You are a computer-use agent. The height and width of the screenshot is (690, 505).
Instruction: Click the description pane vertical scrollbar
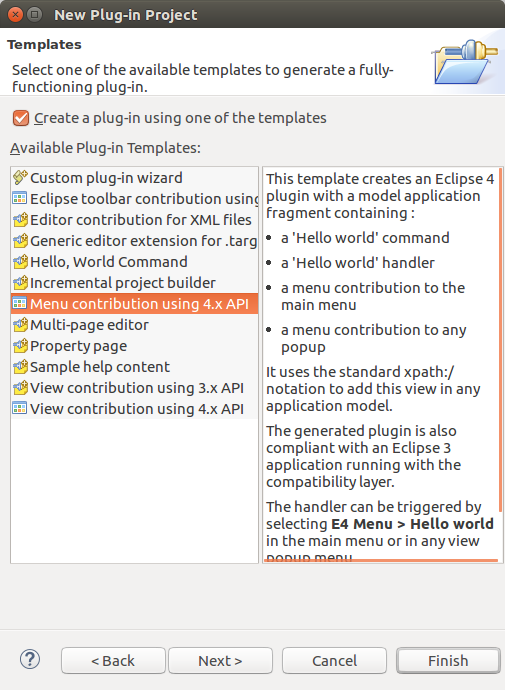500,339
